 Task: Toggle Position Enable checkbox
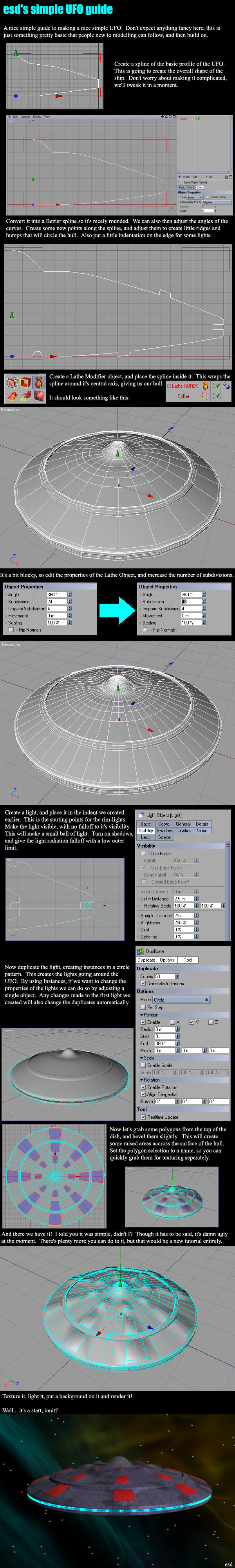(x=143, y=1022)
